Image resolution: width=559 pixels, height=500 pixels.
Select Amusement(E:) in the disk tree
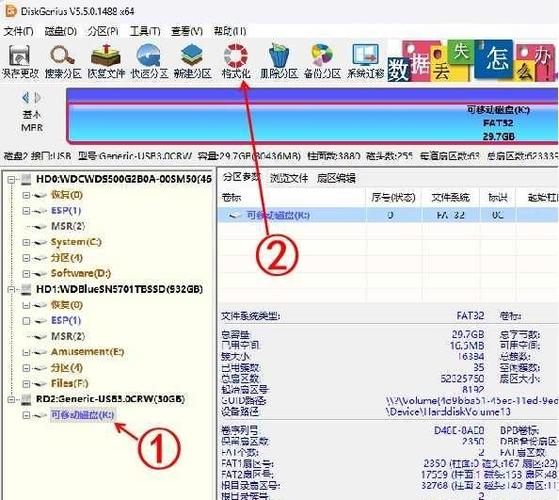(87, 352)
